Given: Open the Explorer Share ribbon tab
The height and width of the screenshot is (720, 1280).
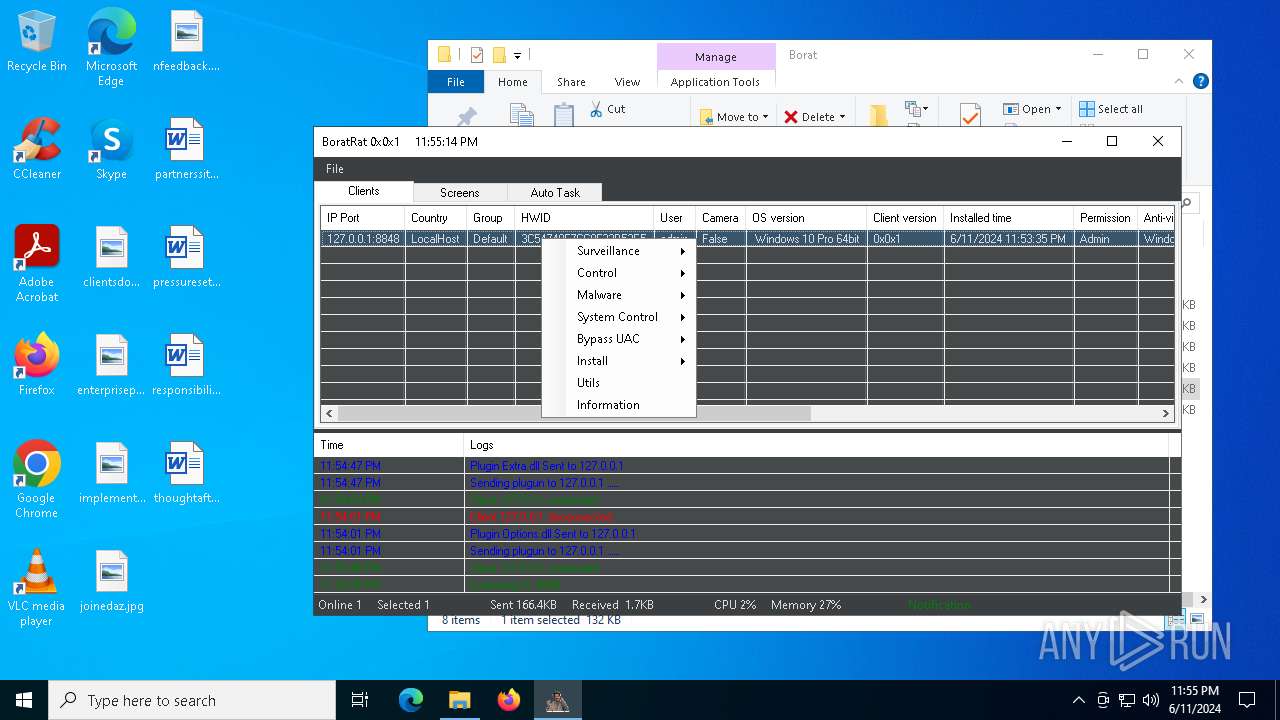Looking at the screenshot, I should tap(572, 82).
